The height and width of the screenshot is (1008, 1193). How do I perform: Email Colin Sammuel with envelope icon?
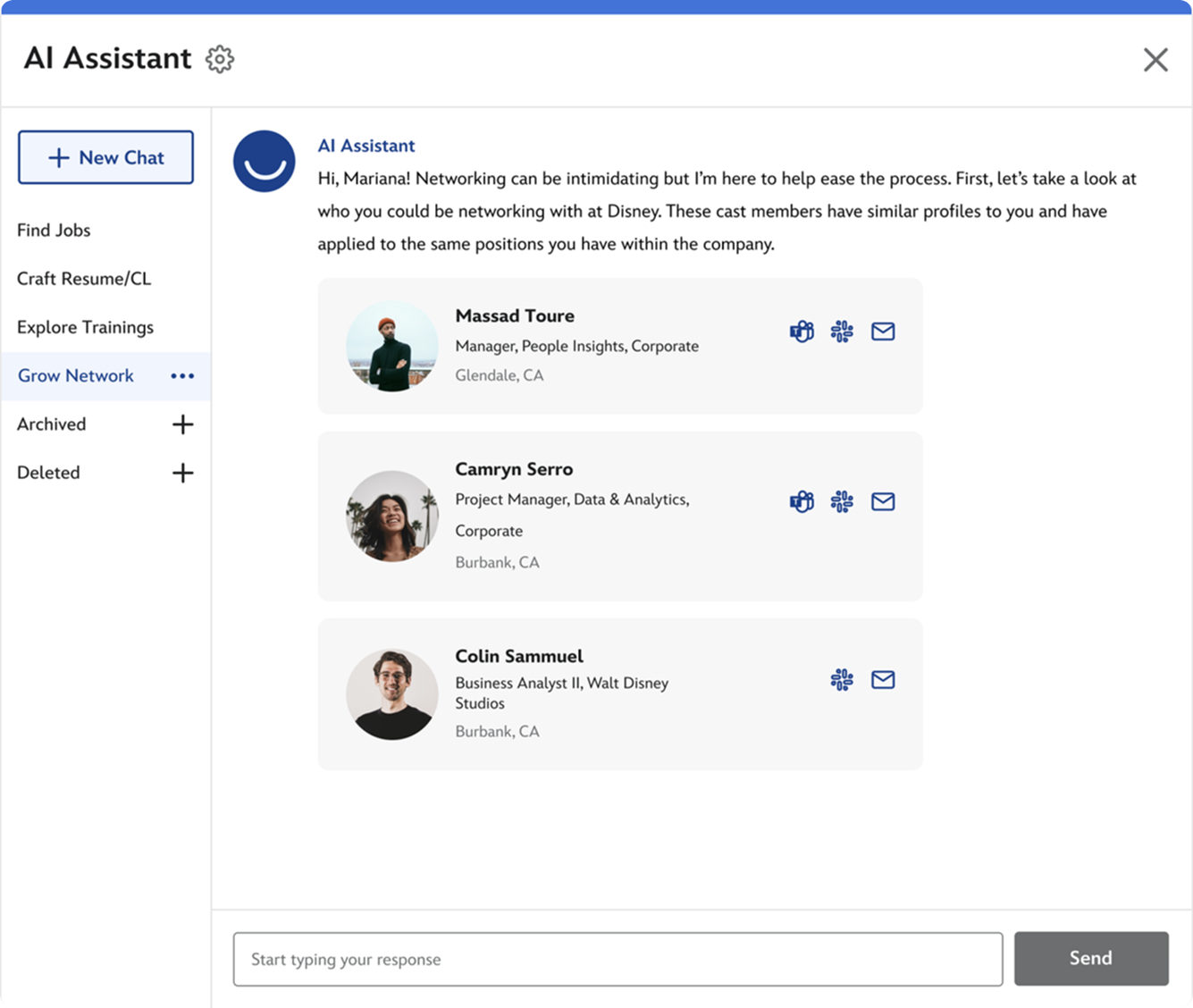coord(883,680)
